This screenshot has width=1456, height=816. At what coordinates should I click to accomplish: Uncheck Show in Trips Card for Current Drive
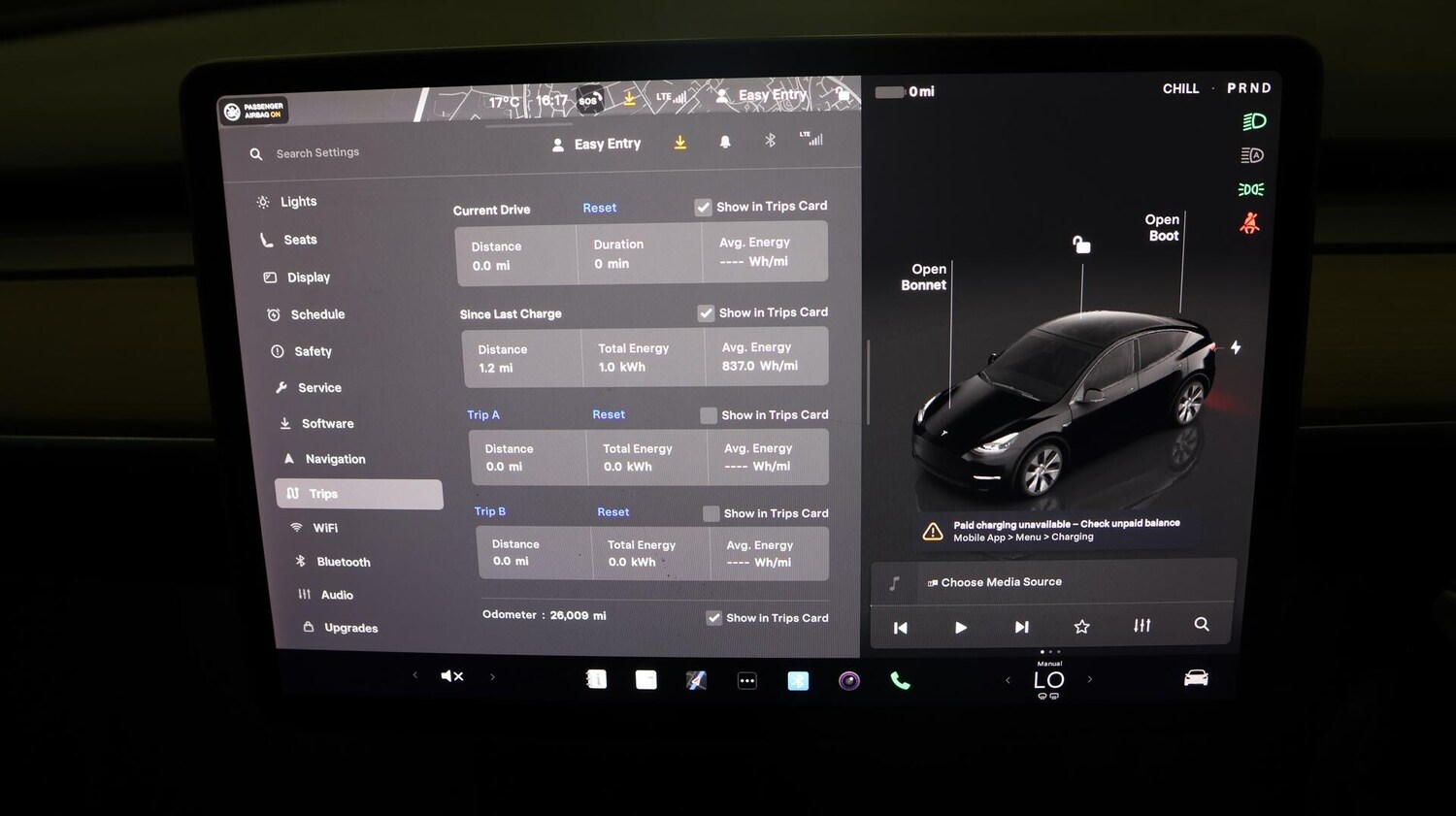click(x=703, y=206)
